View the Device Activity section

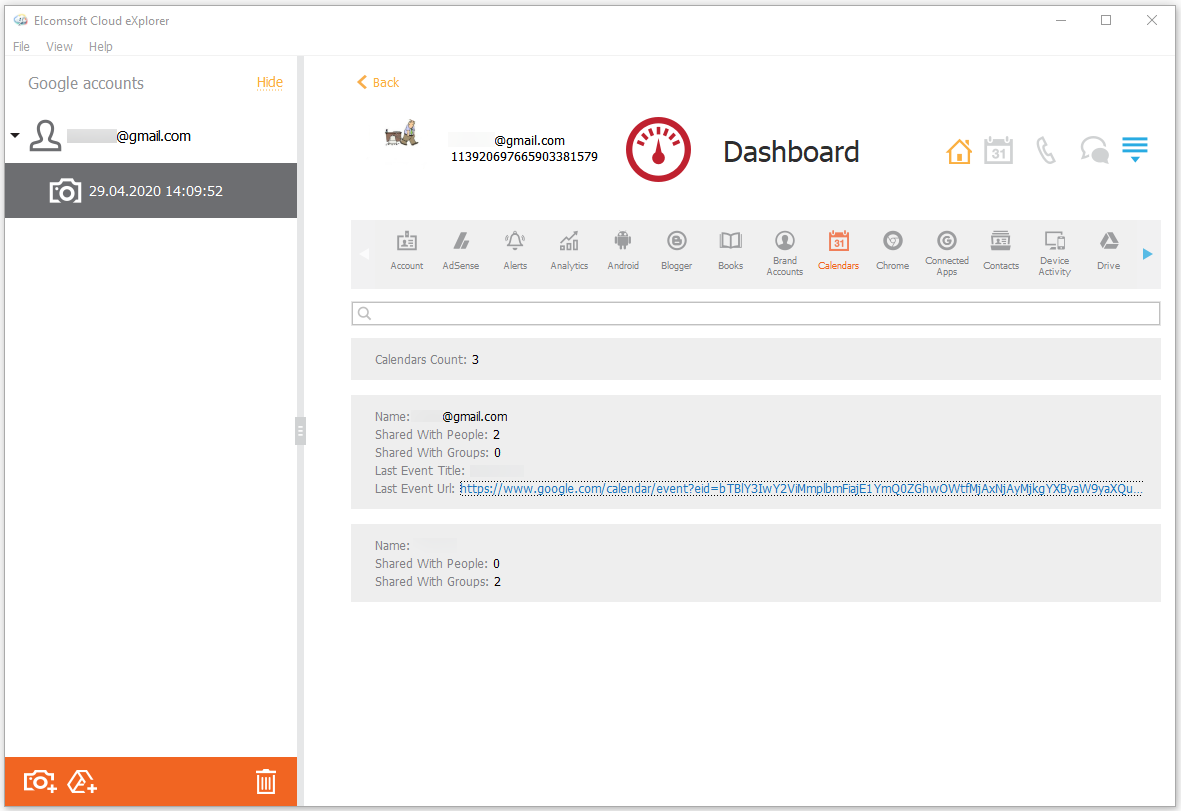point(1054,252)
